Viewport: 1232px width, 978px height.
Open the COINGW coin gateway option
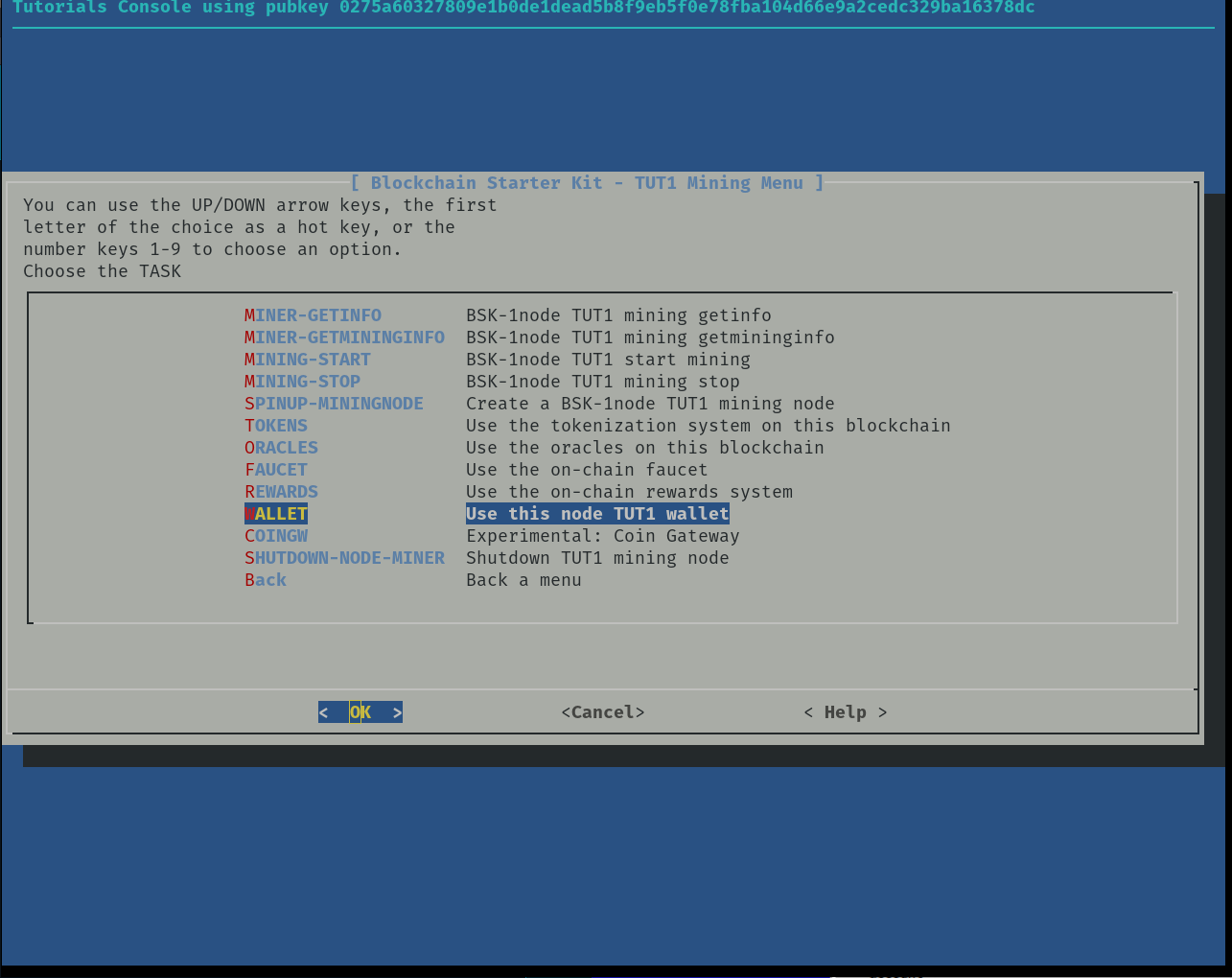(276, 536)
